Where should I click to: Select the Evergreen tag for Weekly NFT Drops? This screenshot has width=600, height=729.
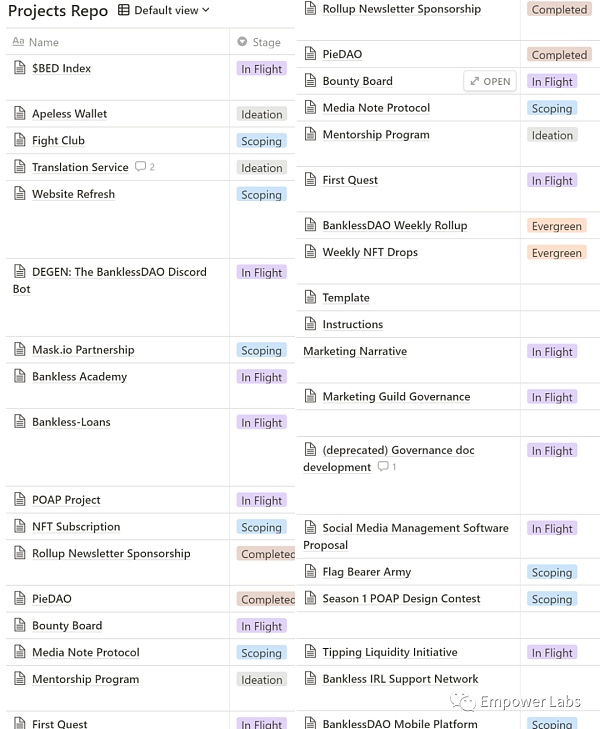[556, 253]
